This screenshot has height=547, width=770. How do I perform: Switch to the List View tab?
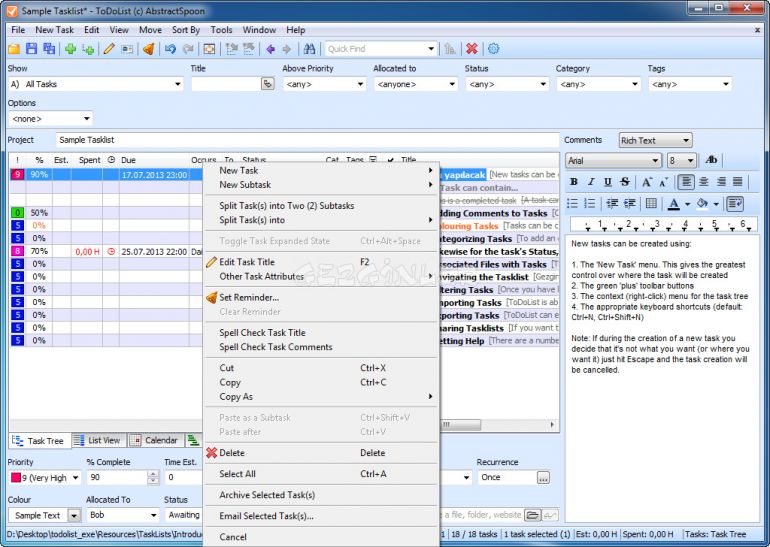pyautogui.click(x=98, y=440)
